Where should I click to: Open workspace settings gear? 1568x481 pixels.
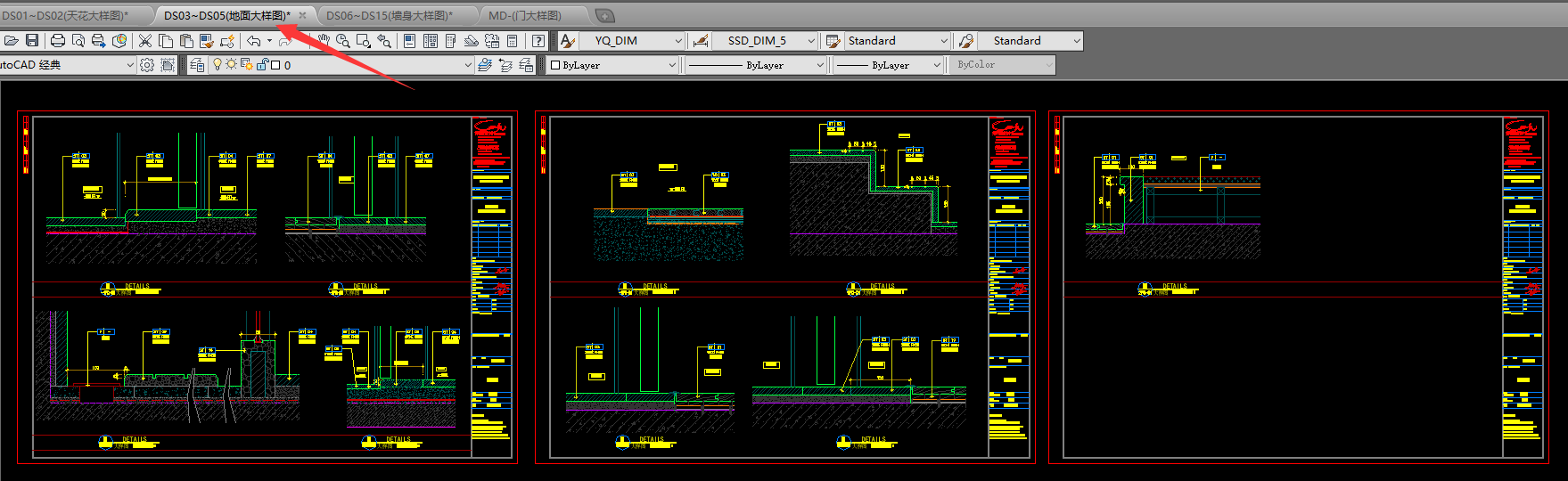point(147,65)
